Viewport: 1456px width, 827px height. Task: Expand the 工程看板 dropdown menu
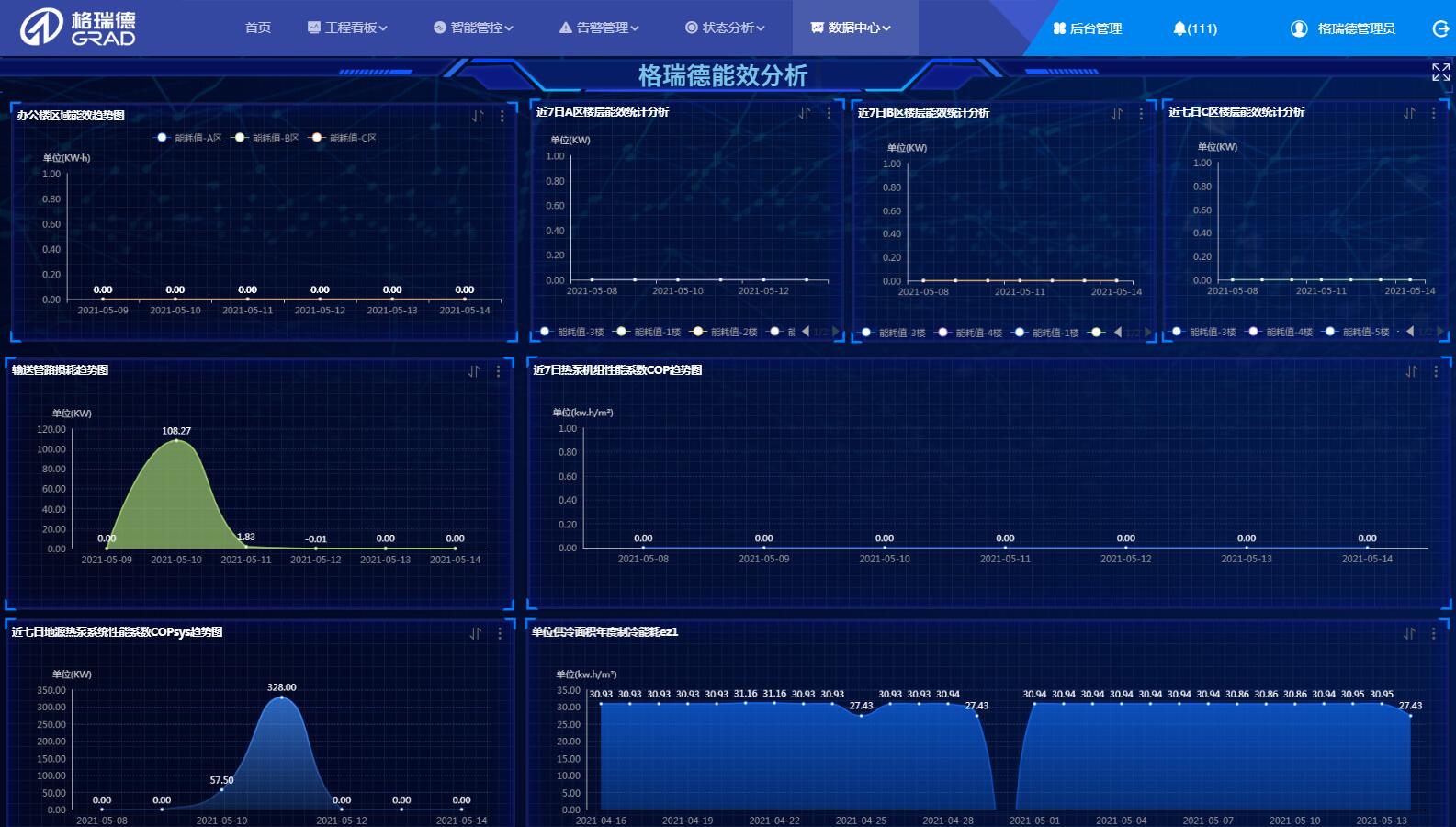click(x=347, y=28)
